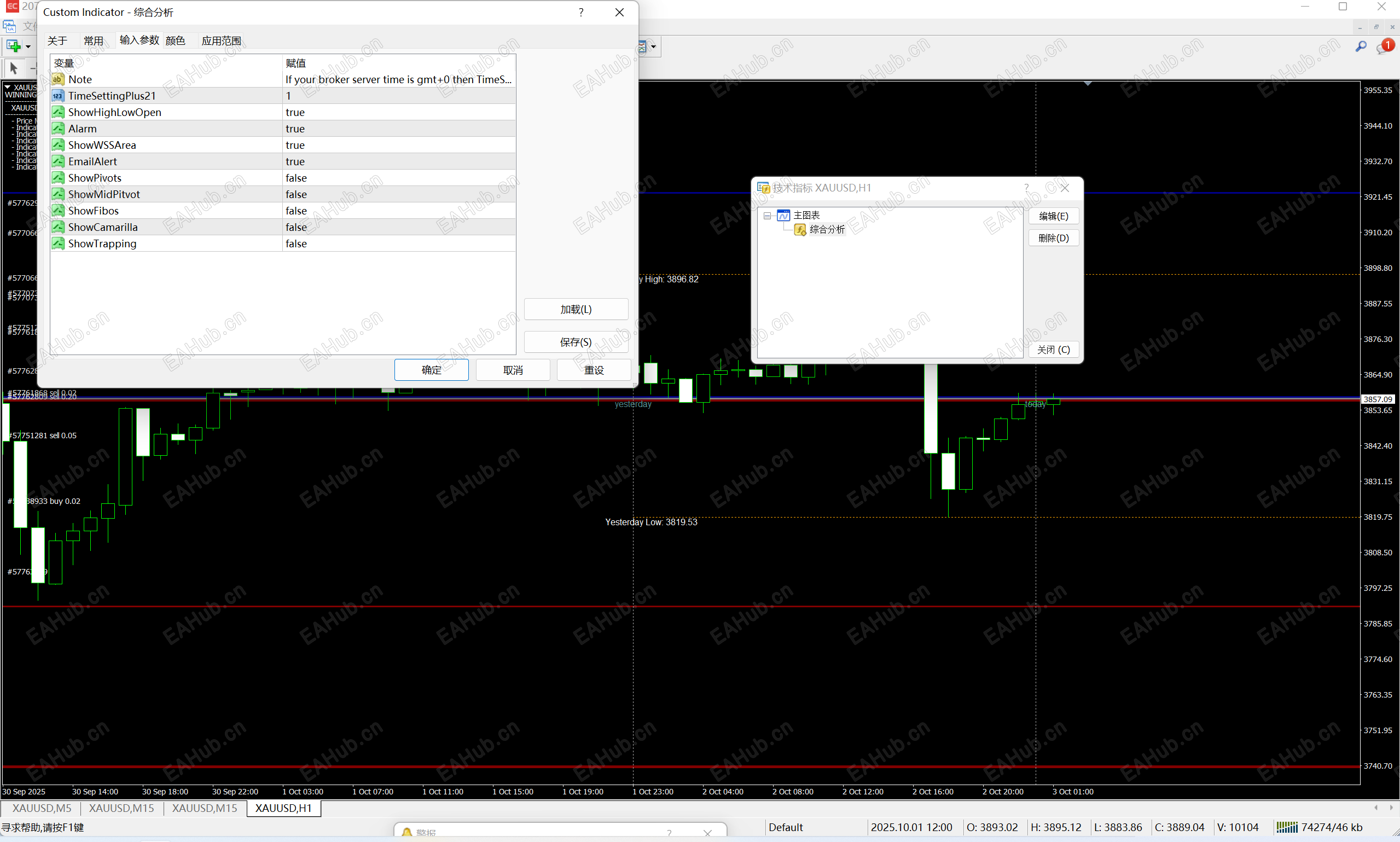The width and height of the screenshot is (1400, 842).
Task: Collapse the 主图表 tree node
Action: tap(767, 216)
